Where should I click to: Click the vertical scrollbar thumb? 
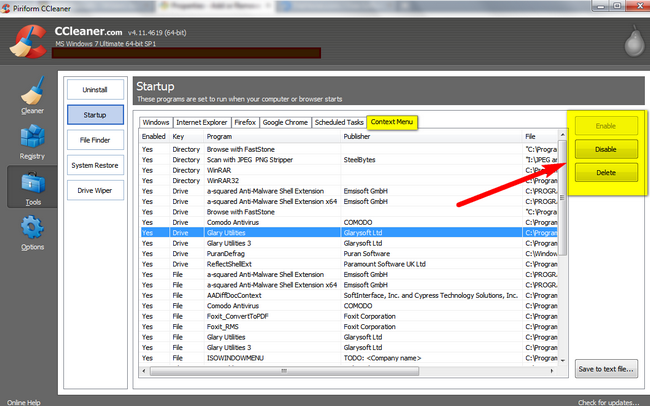[563, 197]
